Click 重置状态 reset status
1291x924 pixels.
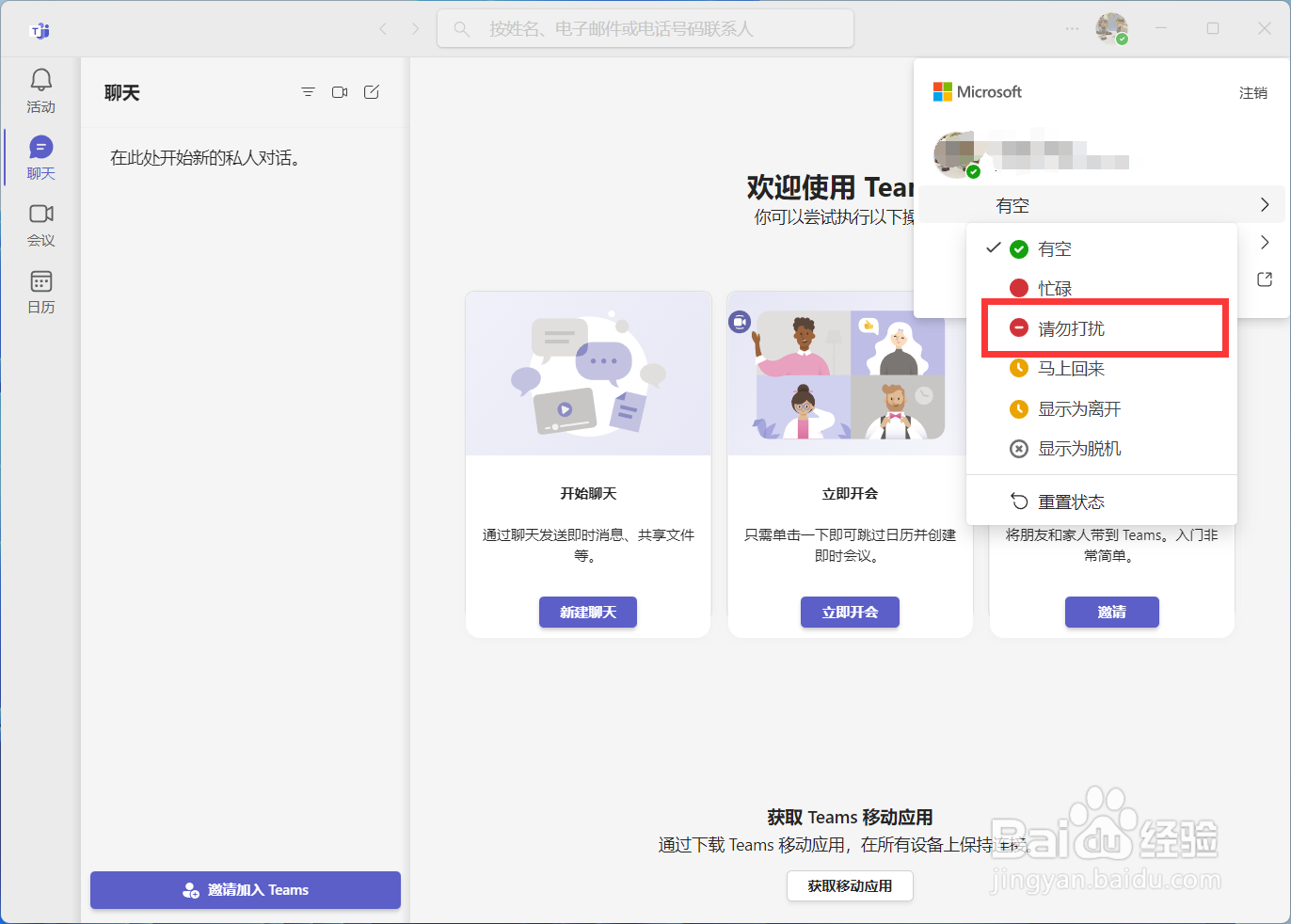(x=1101, y=502)
